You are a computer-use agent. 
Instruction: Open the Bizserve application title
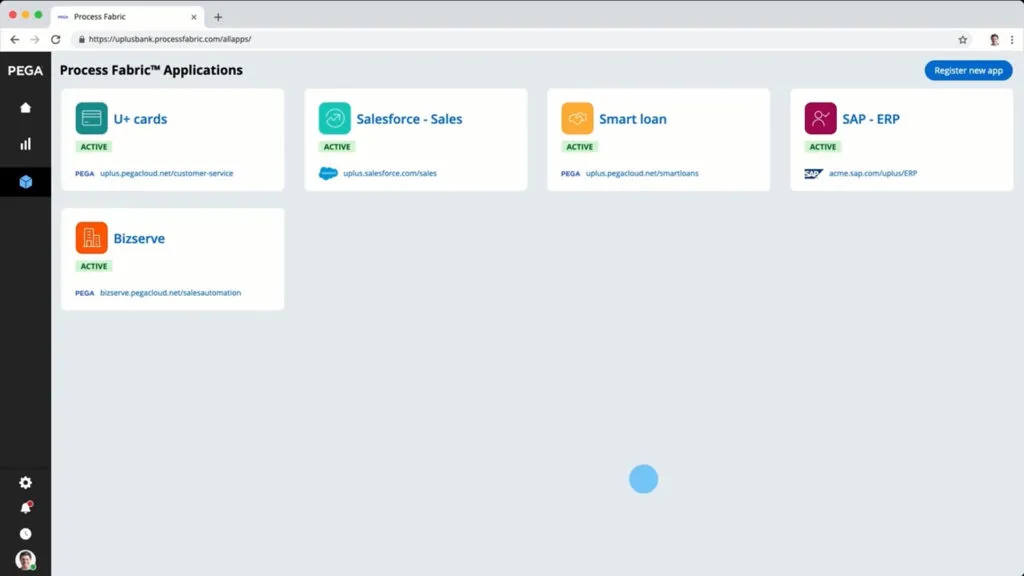(139, 238)
